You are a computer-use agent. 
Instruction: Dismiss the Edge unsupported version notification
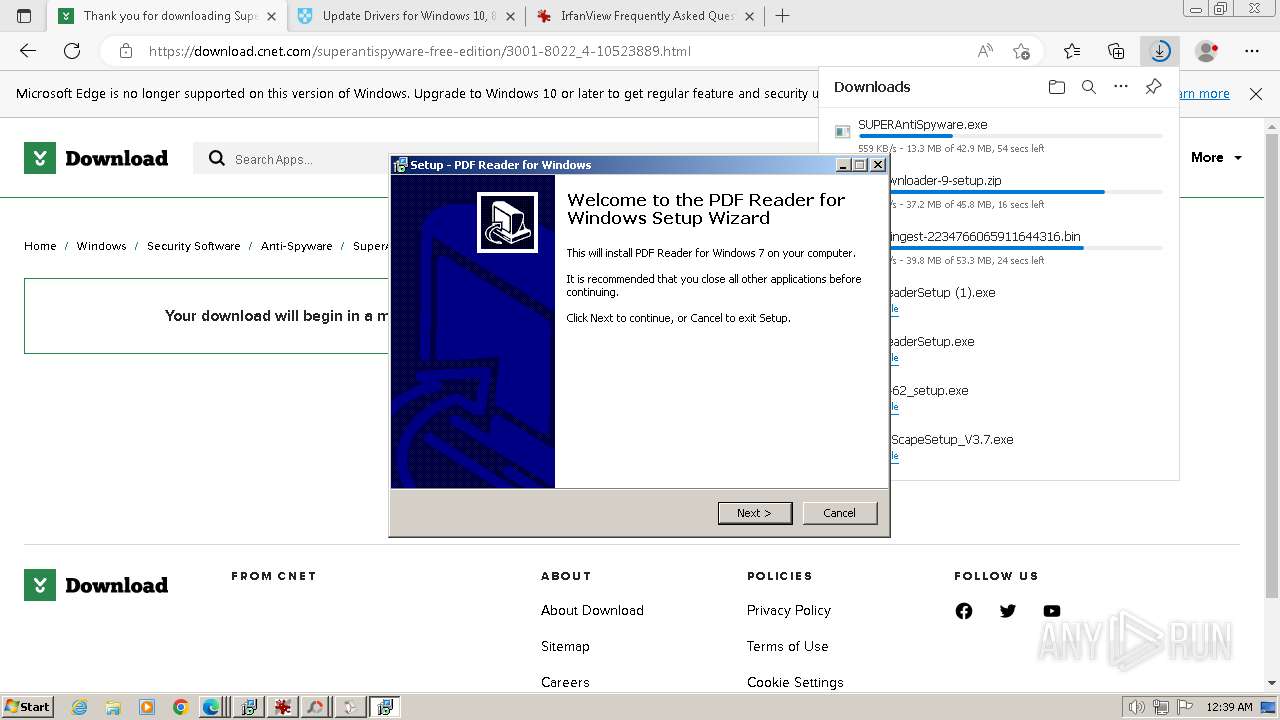pos(1256,94)
